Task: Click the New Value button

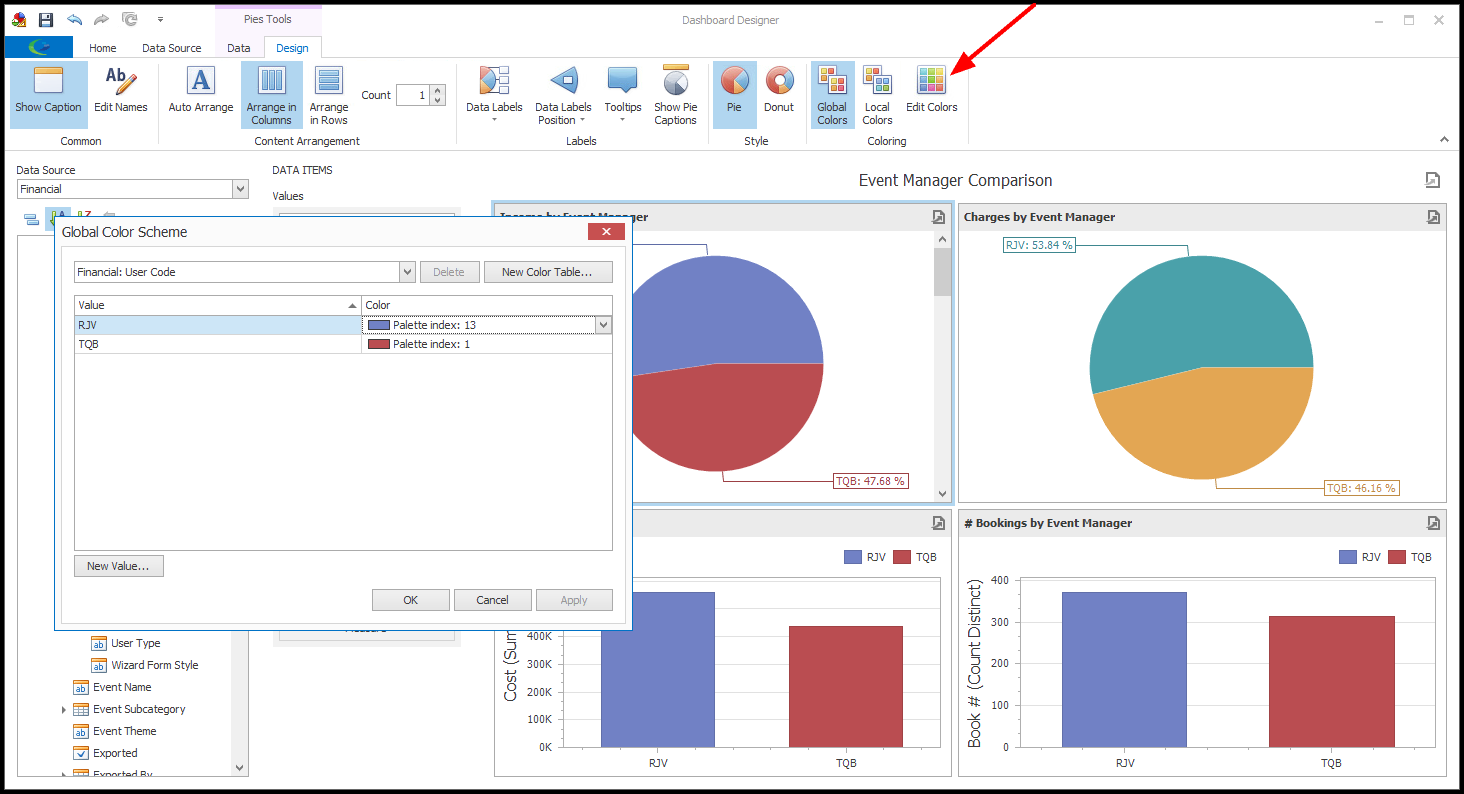Action: tap(118, 566)
